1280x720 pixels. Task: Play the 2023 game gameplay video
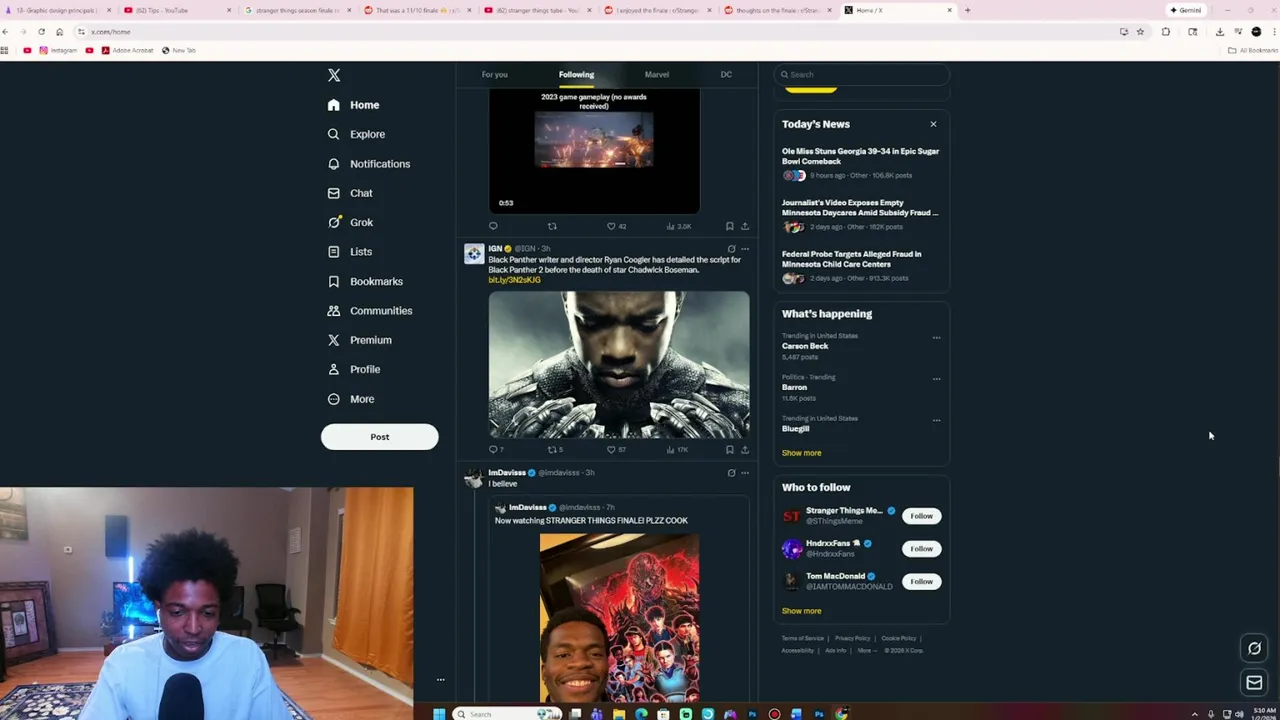(594, 150)
